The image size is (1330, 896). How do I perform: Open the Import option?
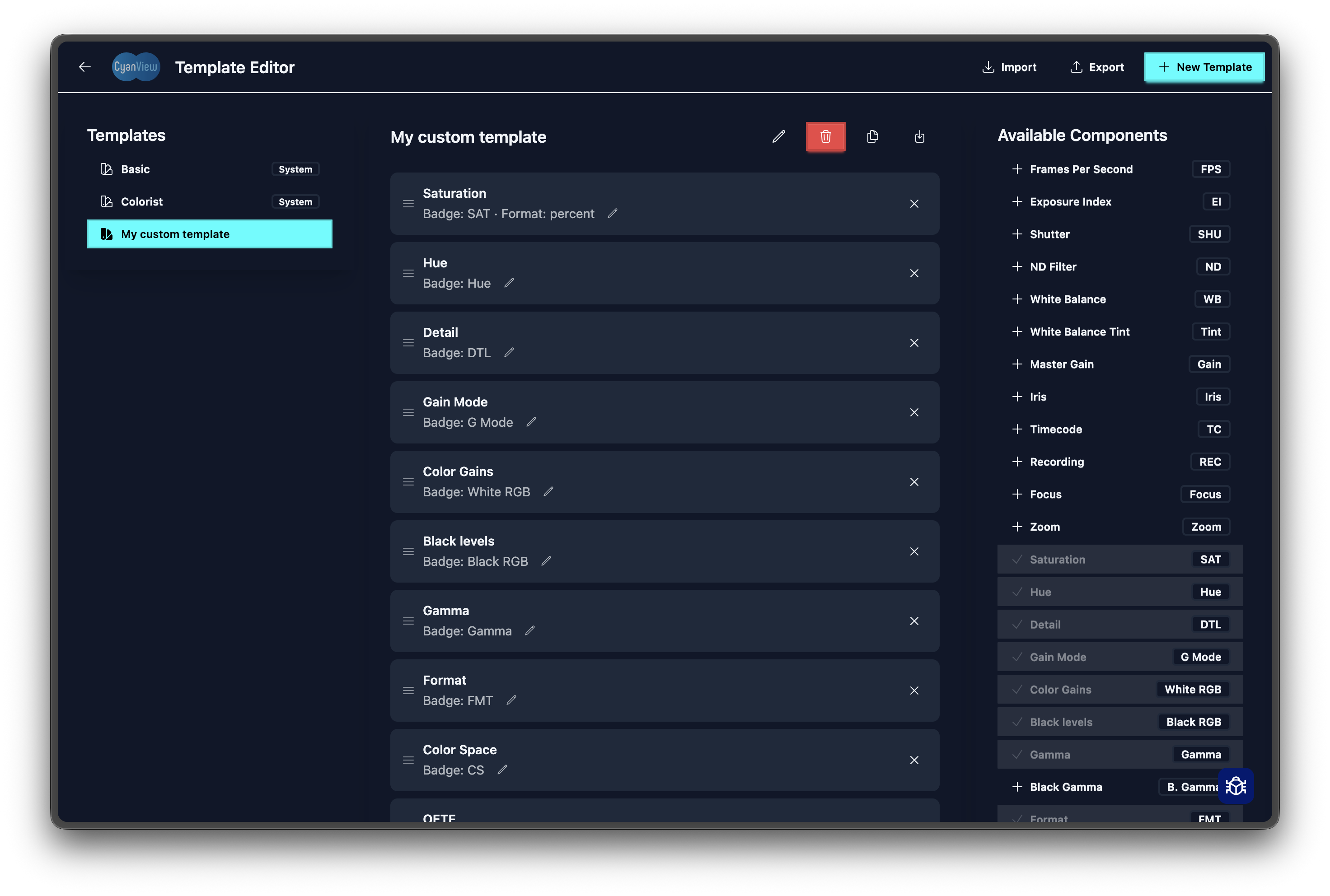pyautogui.click(x=1009, y=67)
